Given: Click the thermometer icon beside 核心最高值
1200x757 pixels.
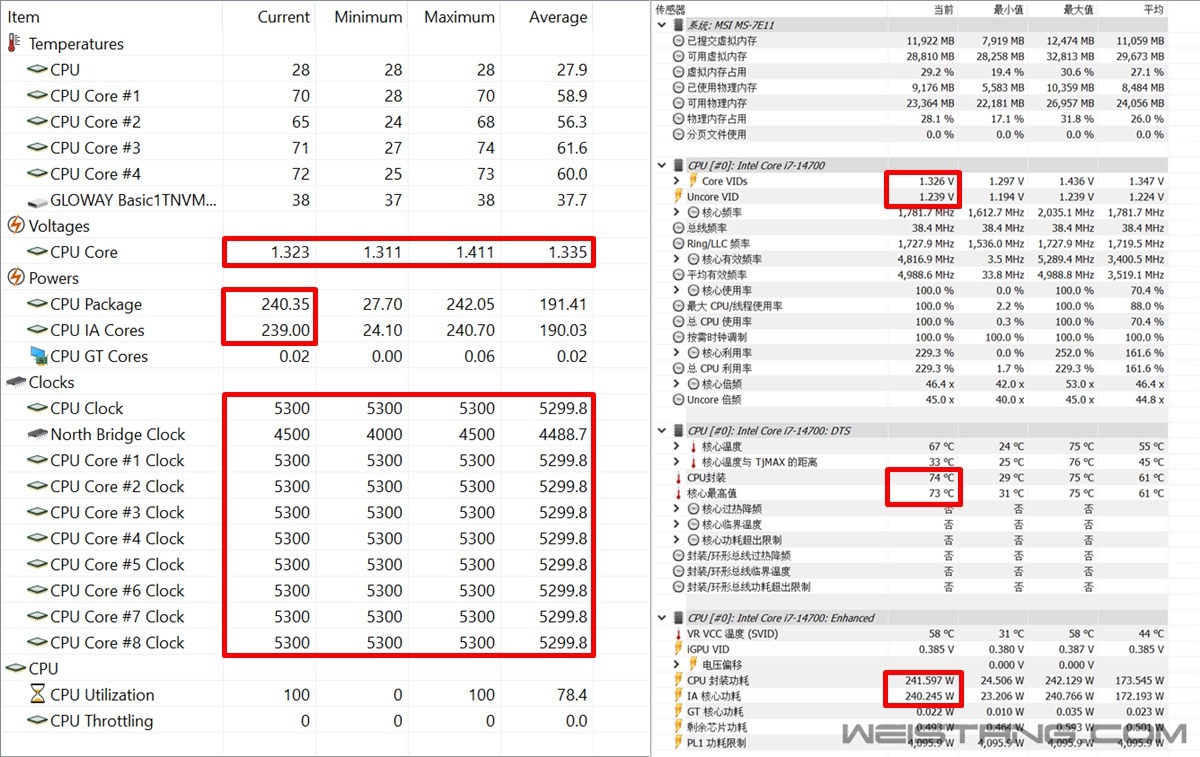Looking at the screenshot, I should tap(678, 493).
